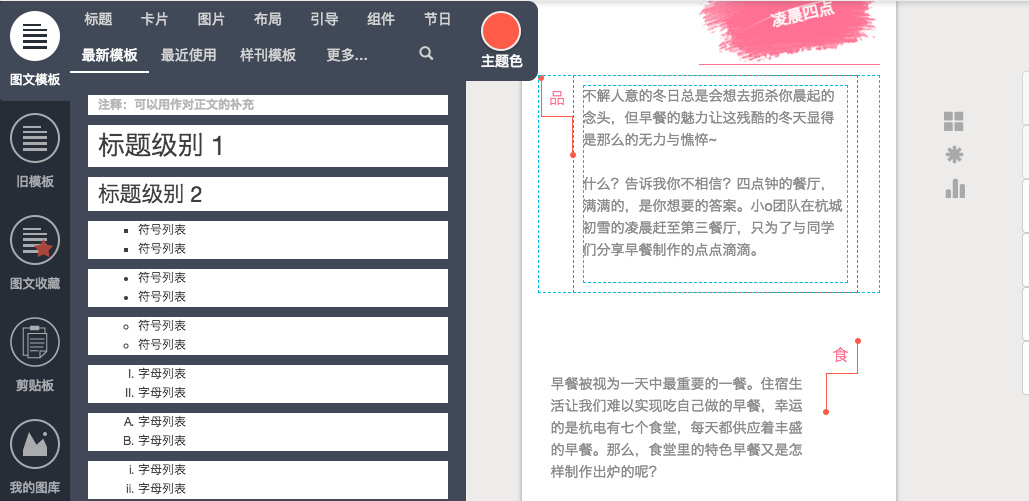Click the 凌晨四点 banner heading
The height and width of the screenshot is (501, 1029).
pos(803,15)
